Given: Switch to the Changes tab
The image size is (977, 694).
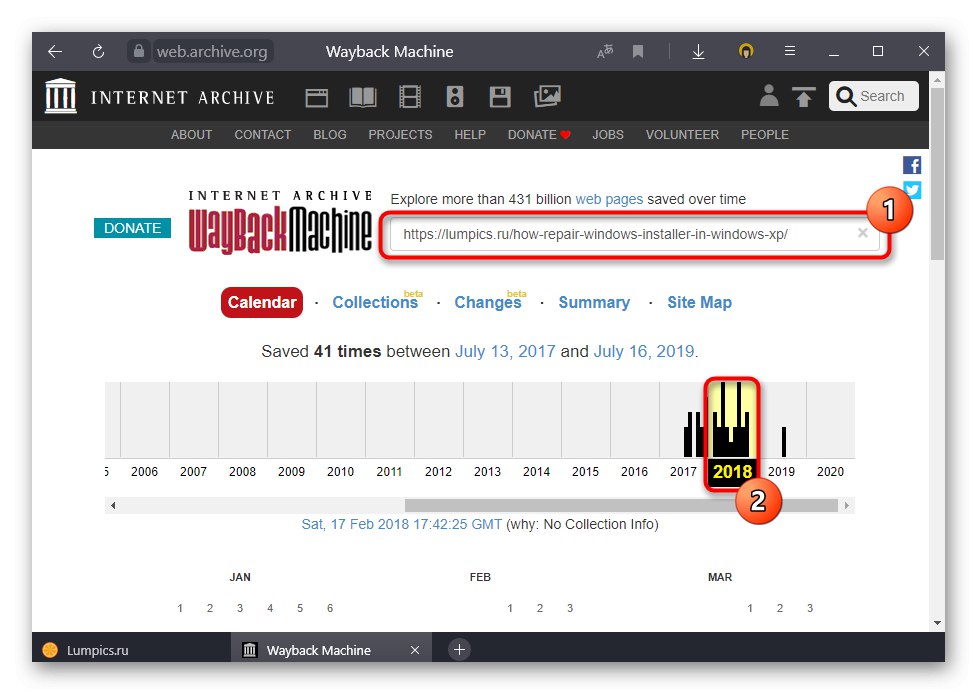Looking at the screenshot, I should (488, 302).
